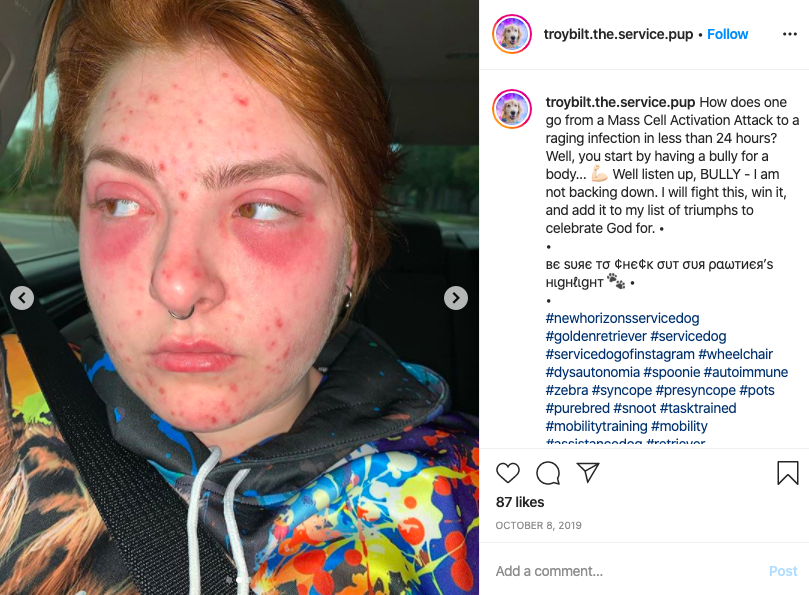The height and width of the screenshot is (595, 809).
Task: Open the #dysautonomia hashtag
Action: (593, 372)
